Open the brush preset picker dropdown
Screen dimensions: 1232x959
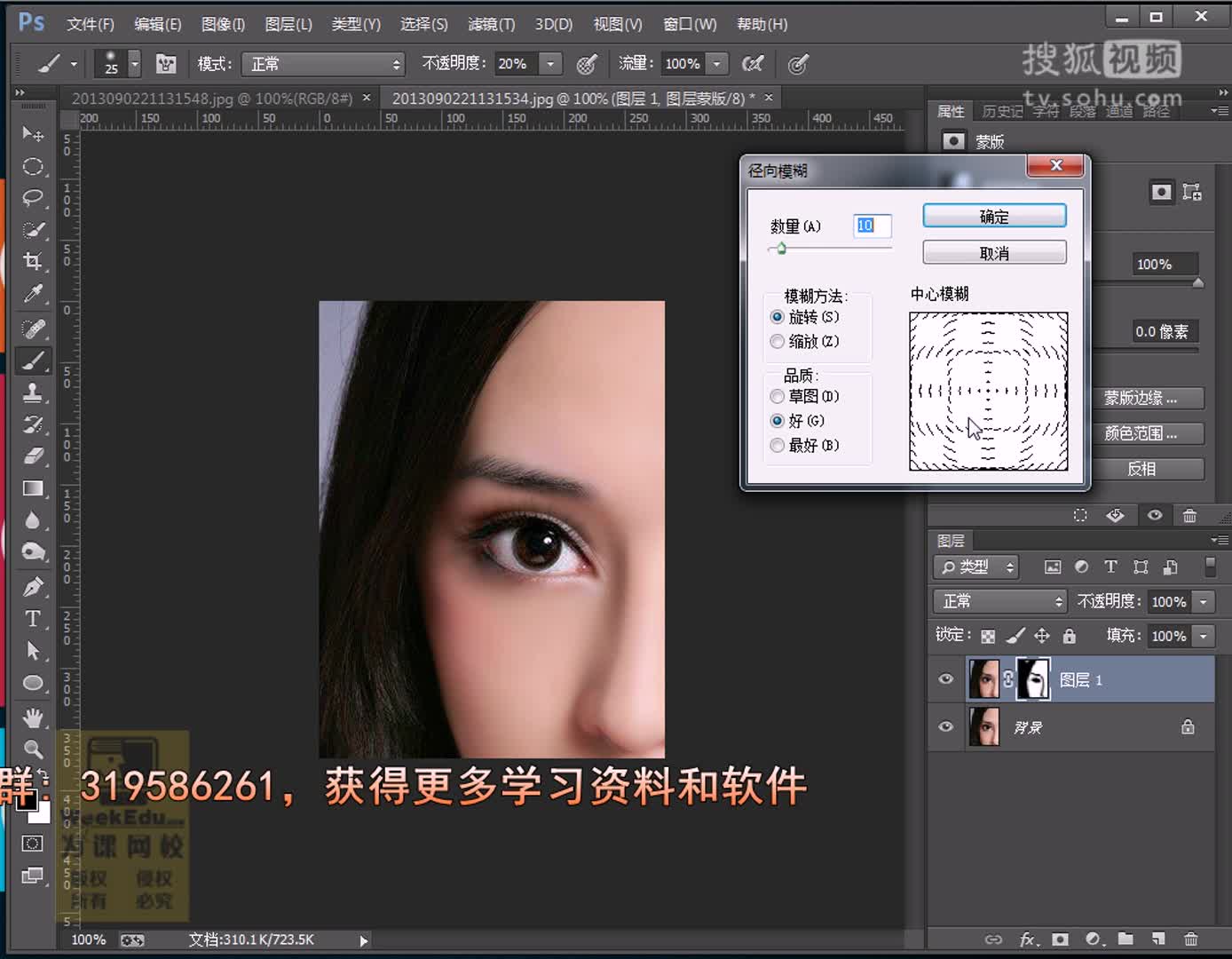[x=135, y=63]
